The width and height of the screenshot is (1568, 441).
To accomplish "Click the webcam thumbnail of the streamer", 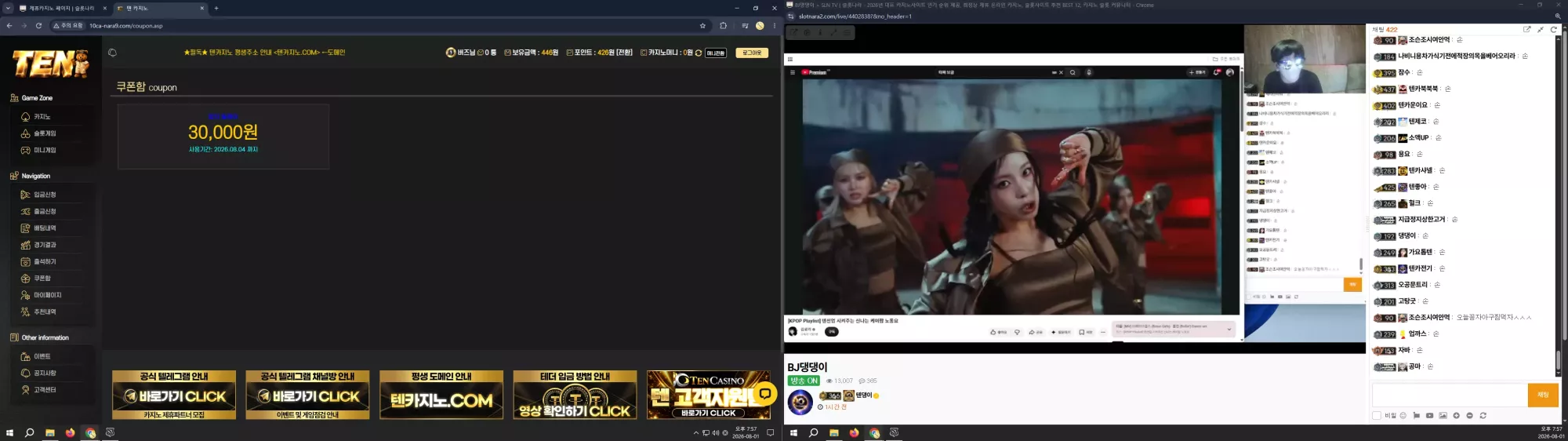I will click(x=1305, y=60).
